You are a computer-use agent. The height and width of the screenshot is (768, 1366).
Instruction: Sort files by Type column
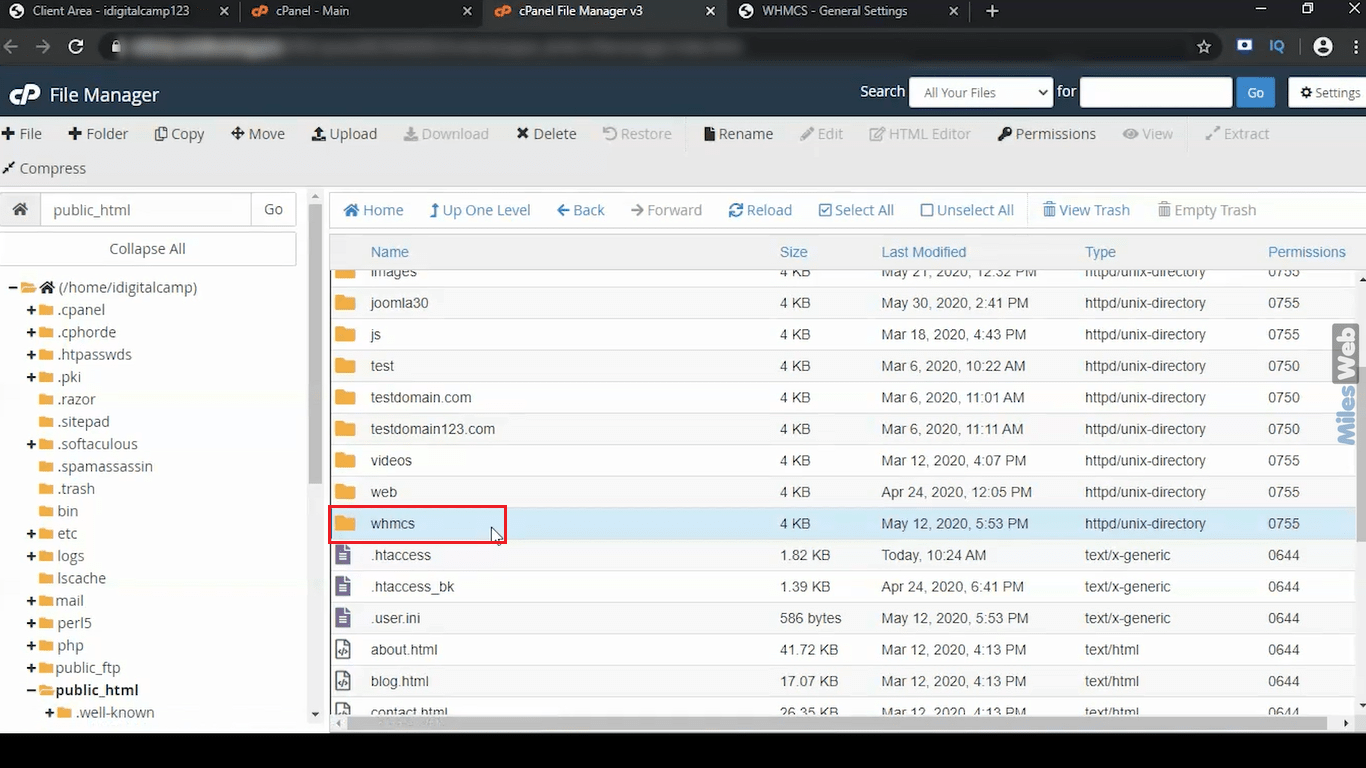(1100, 252)
